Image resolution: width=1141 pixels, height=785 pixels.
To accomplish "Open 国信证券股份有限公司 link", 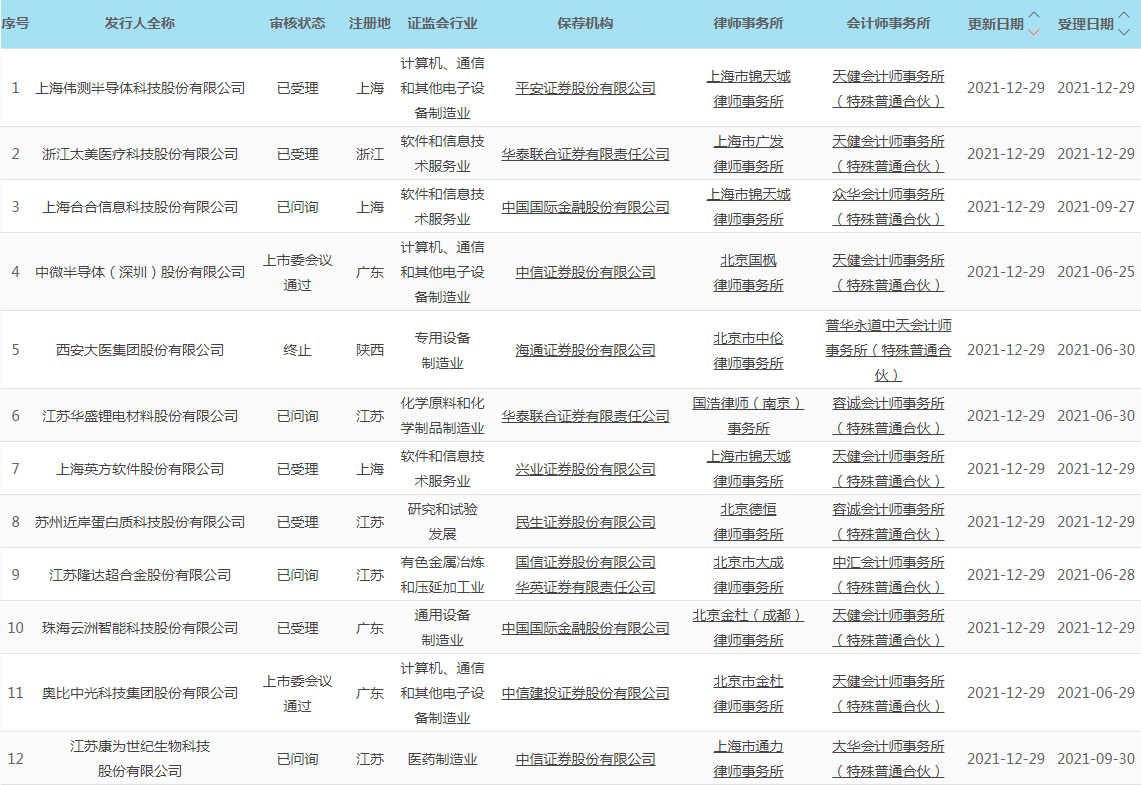I will point(585,562).
